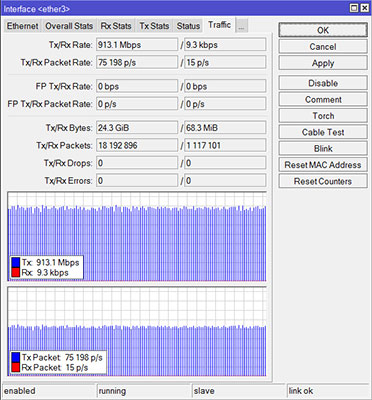The image size is (372, 400).
Task: Click the 'Tx/Rx Bytes:' label
Action: pos(69,128)
